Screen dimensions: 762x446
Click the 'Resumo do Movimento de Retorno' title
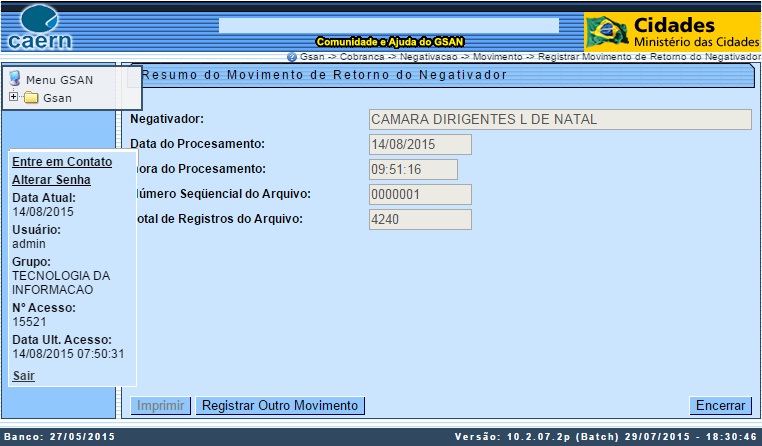[x=324, y=75]
